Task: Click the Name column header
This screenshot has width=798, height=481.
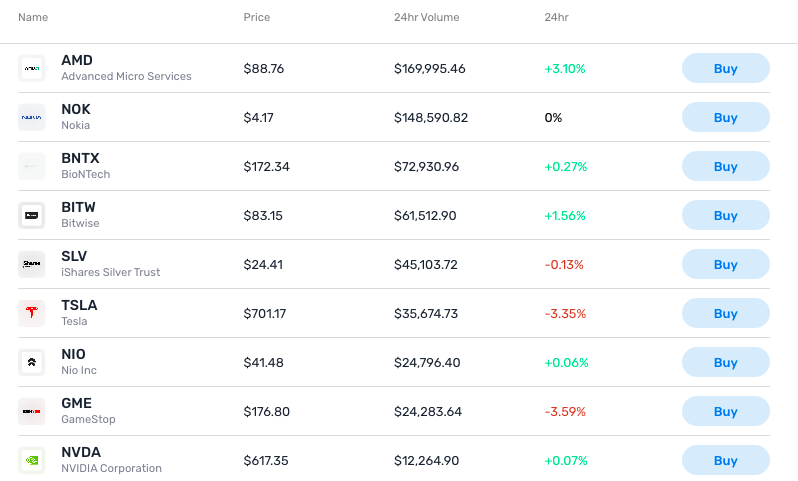Action: pyautogui.click(x=33, y=17)
